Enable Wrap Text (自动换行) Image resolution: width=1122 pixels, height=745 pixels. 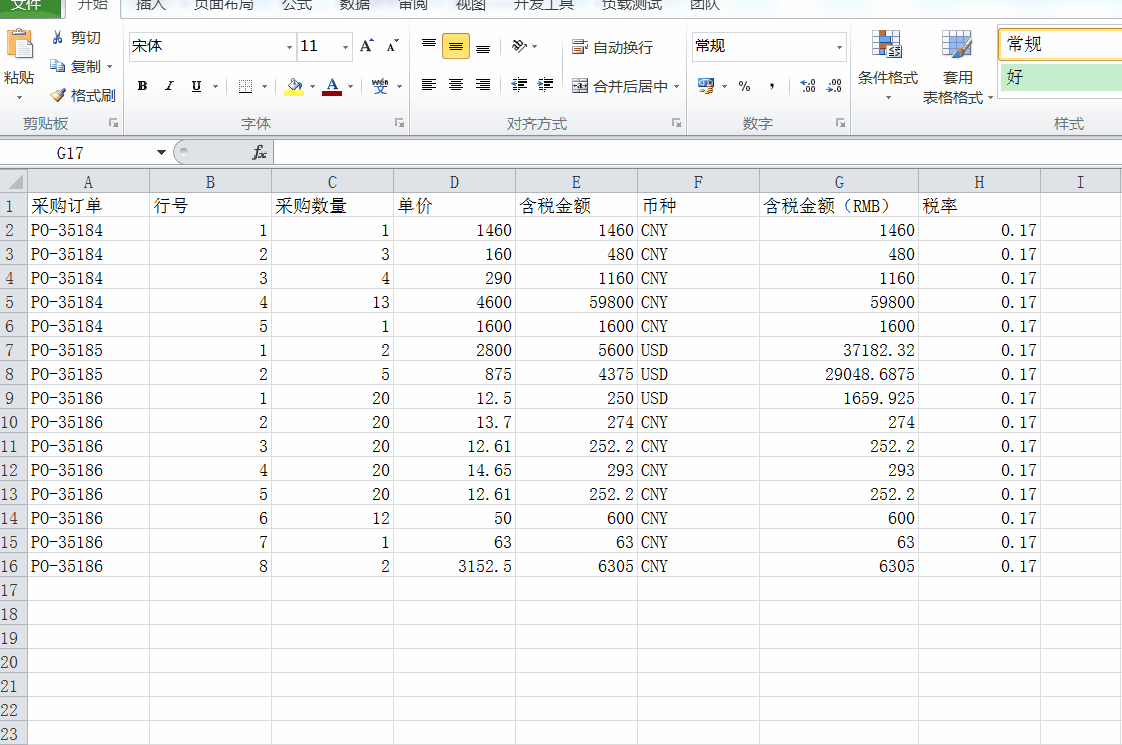pos(613,47)
